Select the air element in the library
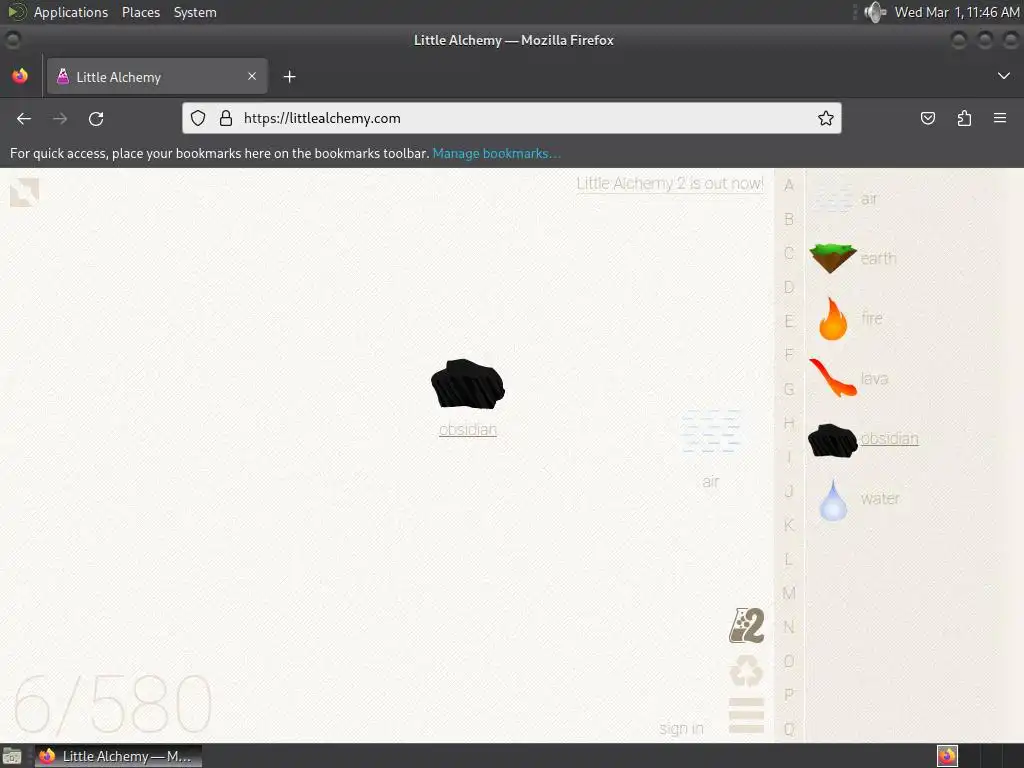 pyautogui.click(x=833, y=199)
